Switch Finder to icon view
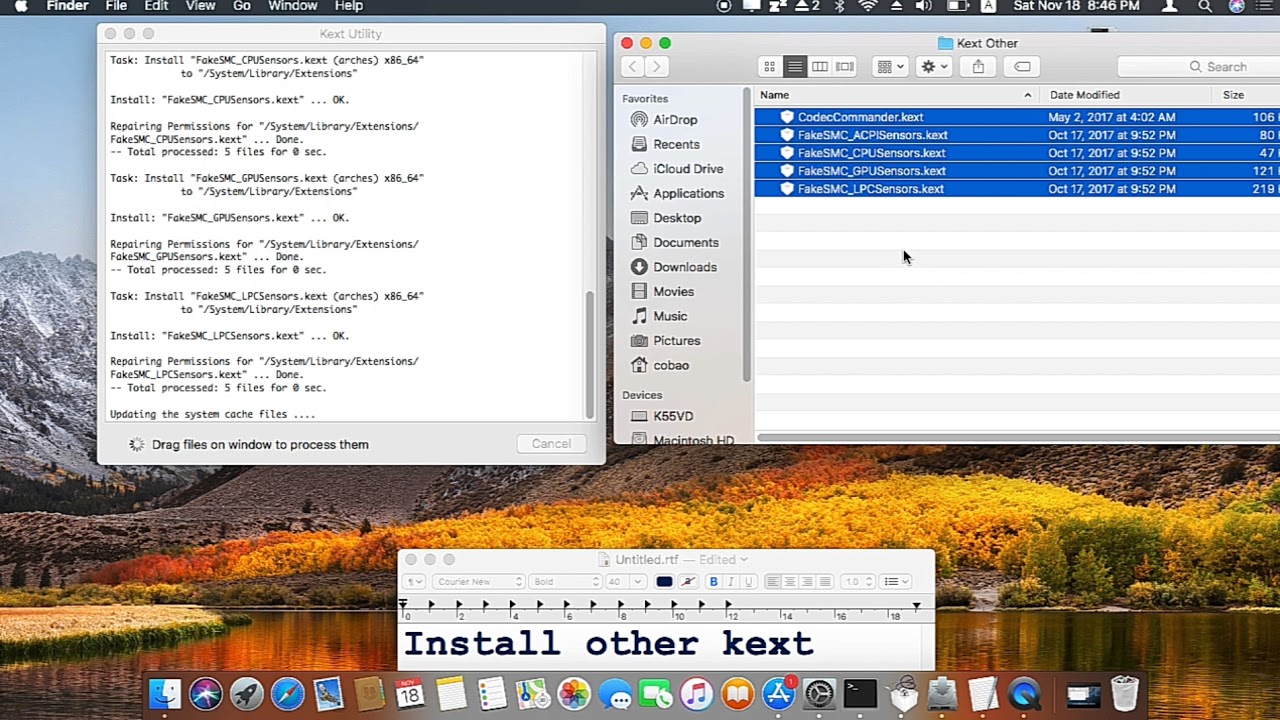Screen dimensions: 1280x720 (x=769, y=67)
